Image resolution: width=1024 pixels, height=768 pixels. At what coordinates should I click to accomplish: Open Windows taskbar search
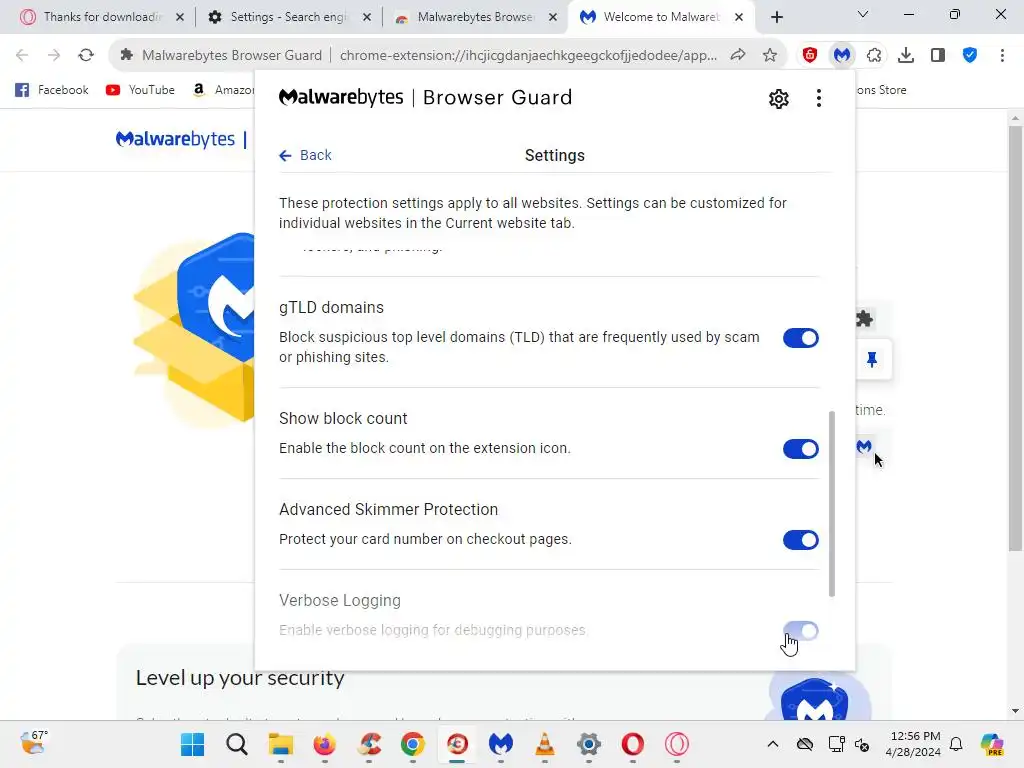236,744
